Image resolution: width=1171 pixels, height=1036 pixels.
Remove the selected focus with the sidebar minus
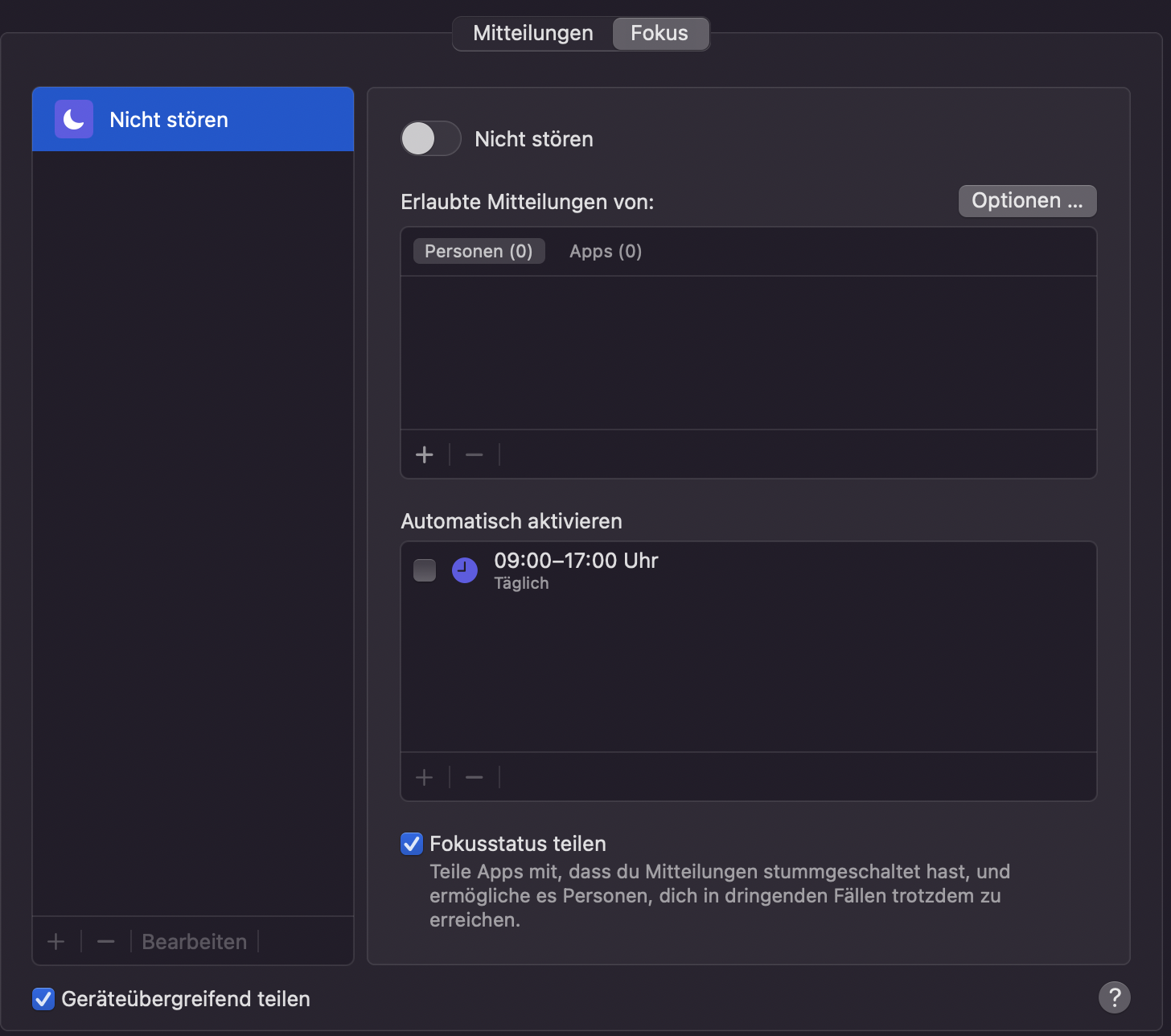[x=106, y=941]
